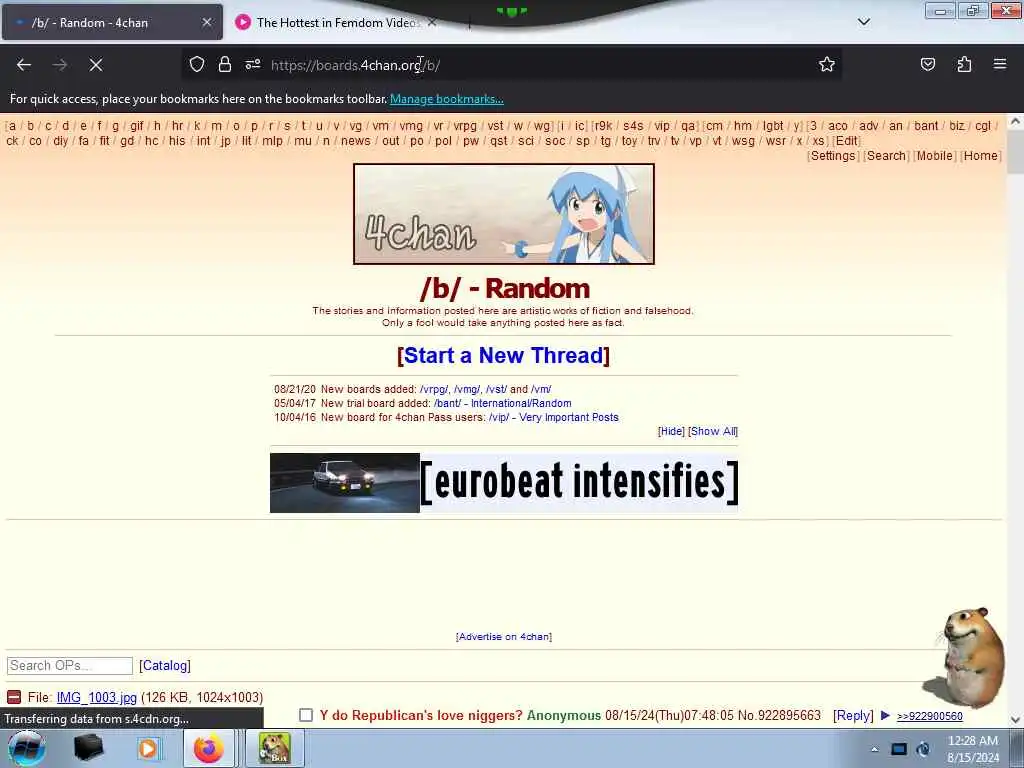
Task: Open the gif board link in board list
Action: point(136,126)
